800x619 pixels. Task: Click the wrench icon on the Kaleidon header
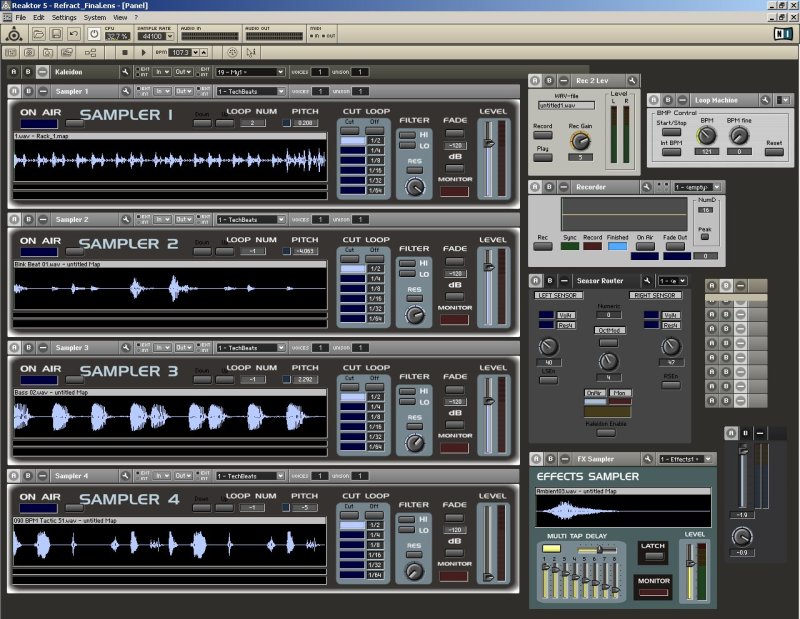tap(125, 72)
